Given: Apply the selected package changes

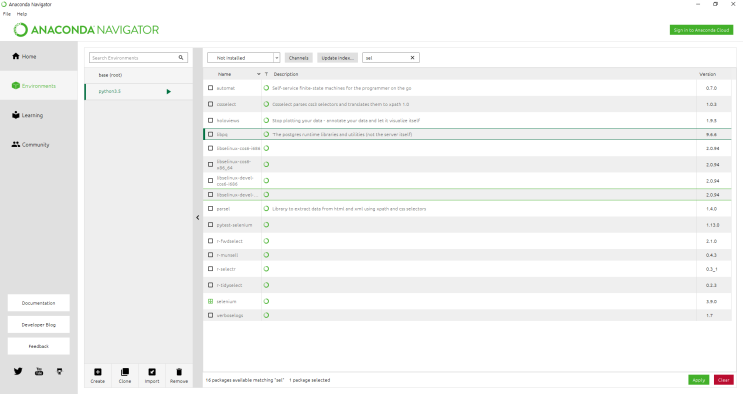Looking at the screenshot, I should point(699,380).
